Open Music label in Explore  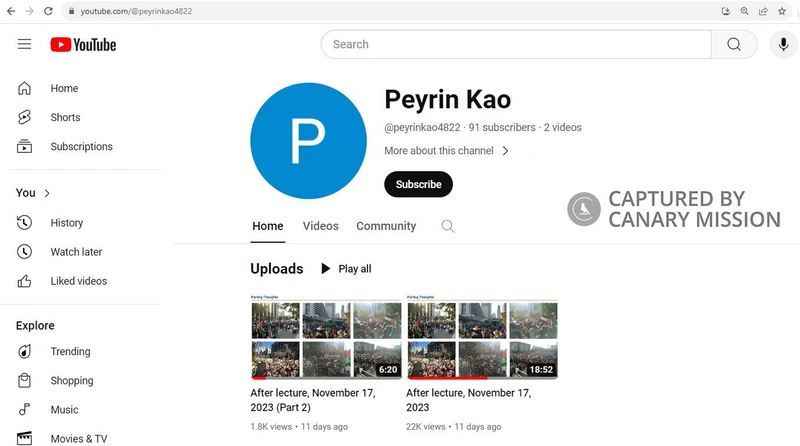pyautogui.click(x=64, y=410)
